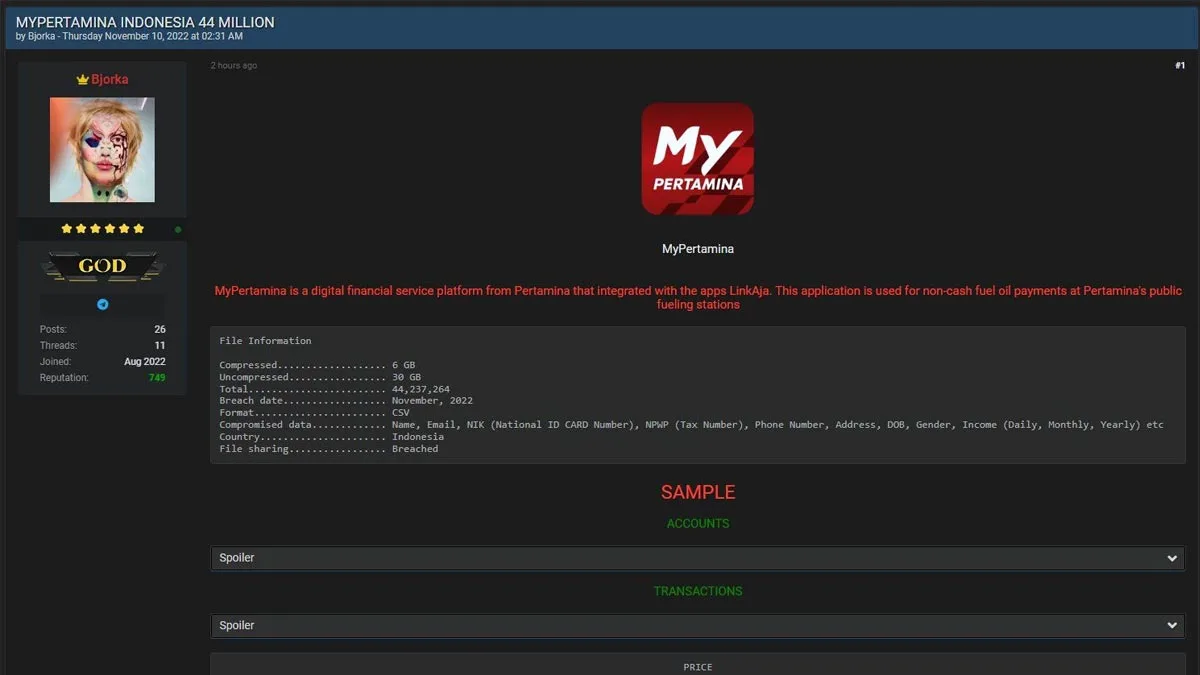Click the gold star rating row

pos(102,229)
